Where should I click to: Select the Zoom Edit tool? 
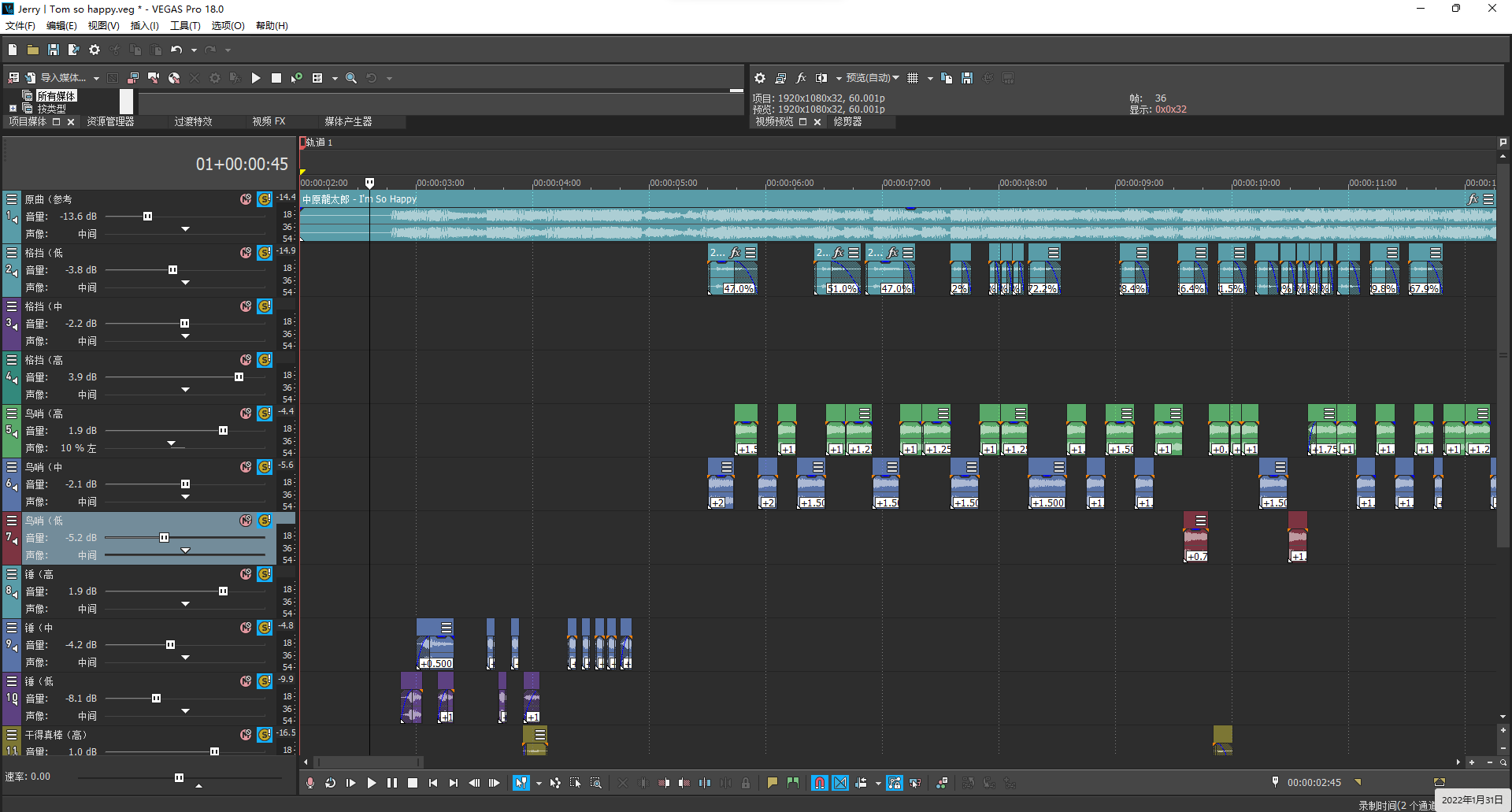[x=596, y=783]
